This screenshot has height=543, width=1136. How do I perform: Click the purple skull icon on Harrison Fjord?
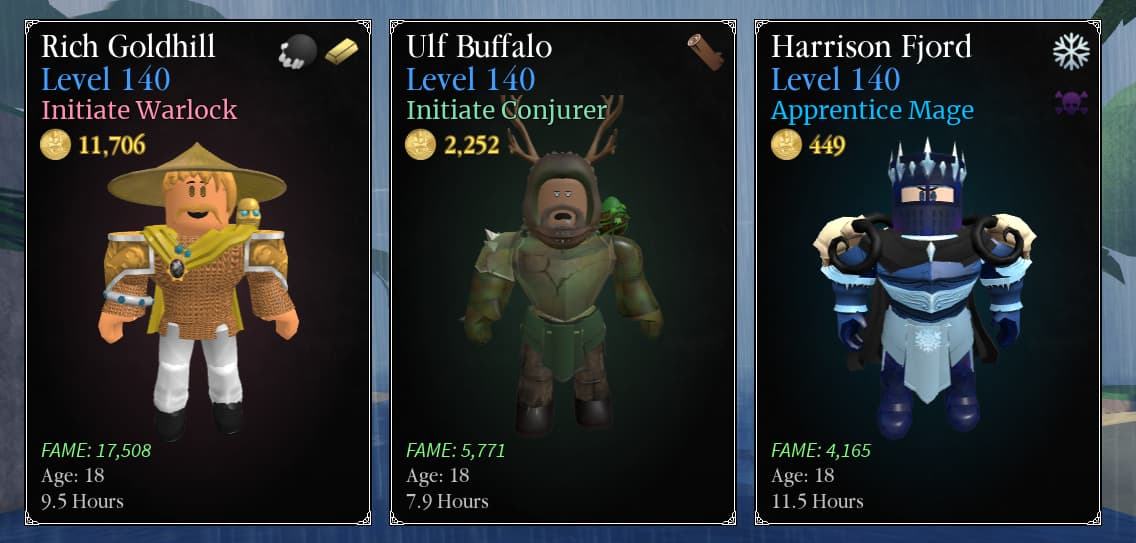coord(1071,105)
